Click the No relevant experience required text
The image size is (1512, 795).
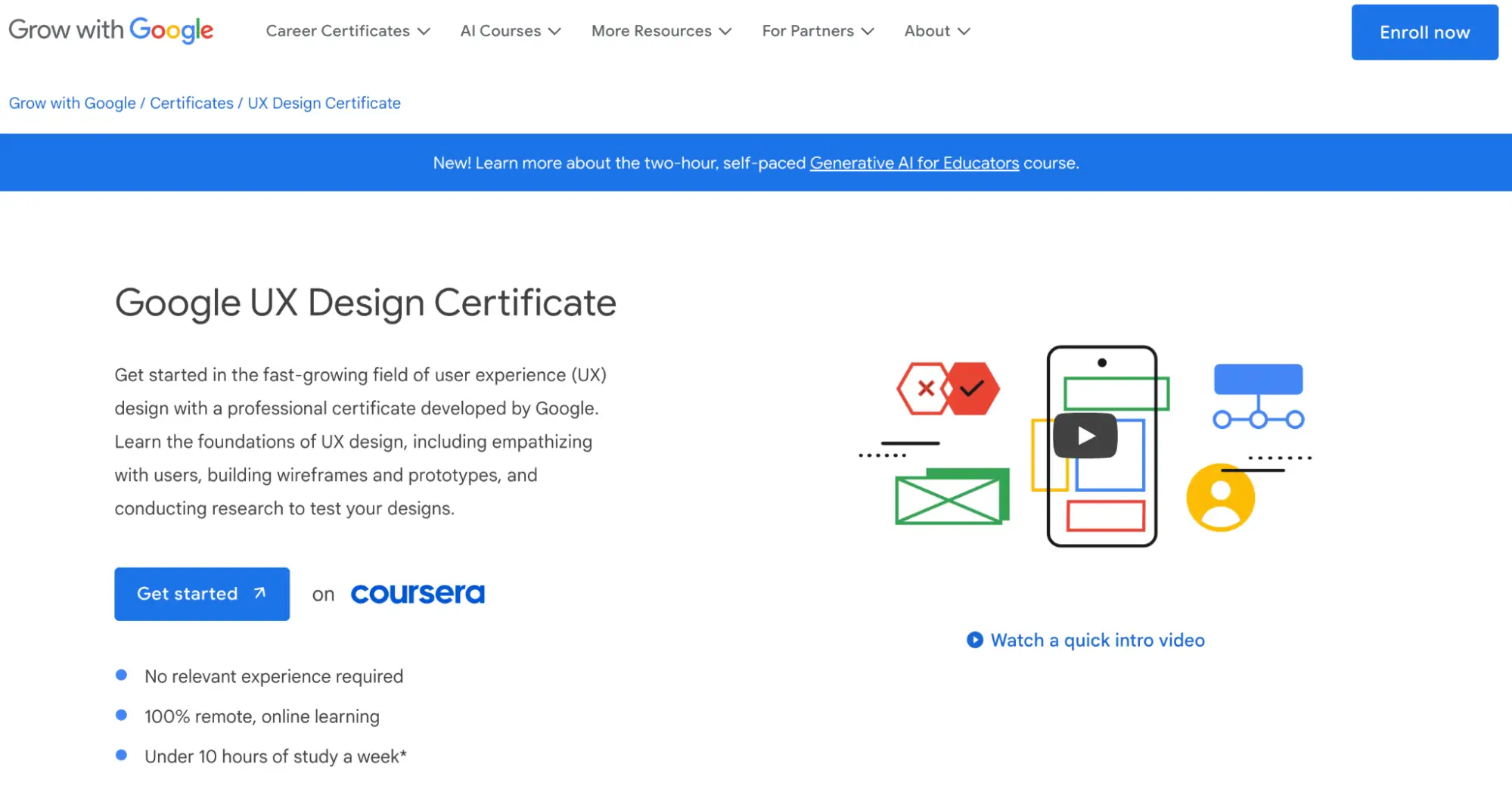[x=274, y=676]
